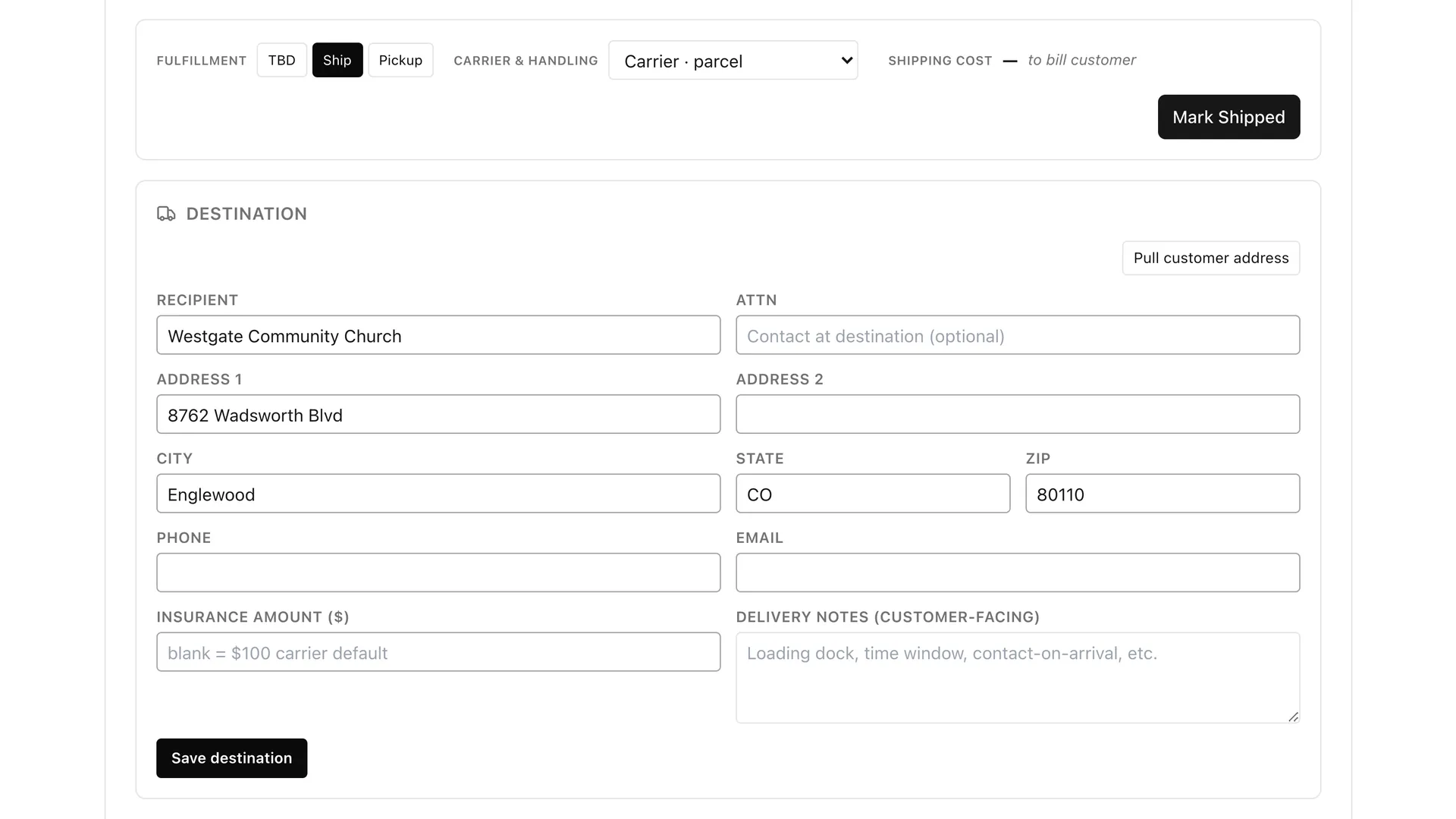This screenshot has width=1456, height=819.
Task: Focus the Insurance Amount field
Action: point(438,652)
